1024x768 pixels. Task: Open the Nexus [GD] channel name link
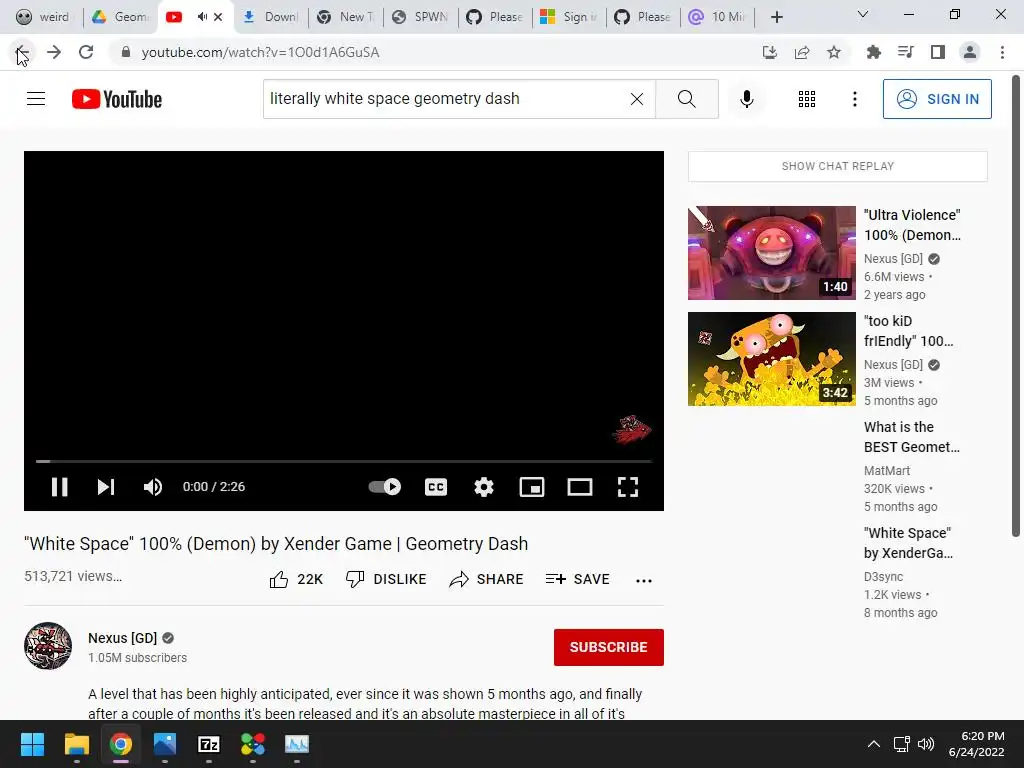(123, 638)
